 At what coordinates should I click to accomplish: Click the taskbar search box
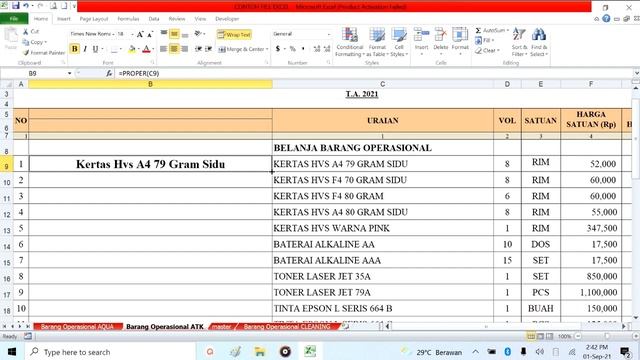point(111,351)
